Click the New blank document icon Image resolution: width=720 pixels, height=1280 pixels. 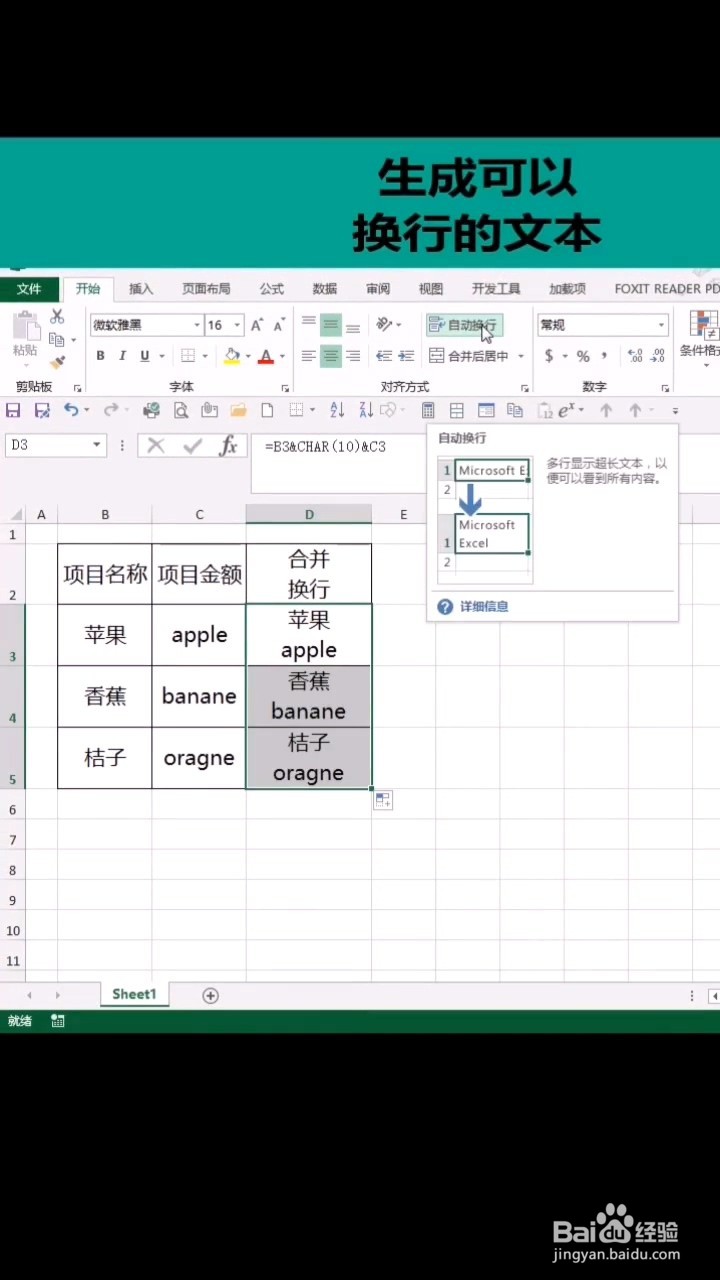tap(267, 410)
